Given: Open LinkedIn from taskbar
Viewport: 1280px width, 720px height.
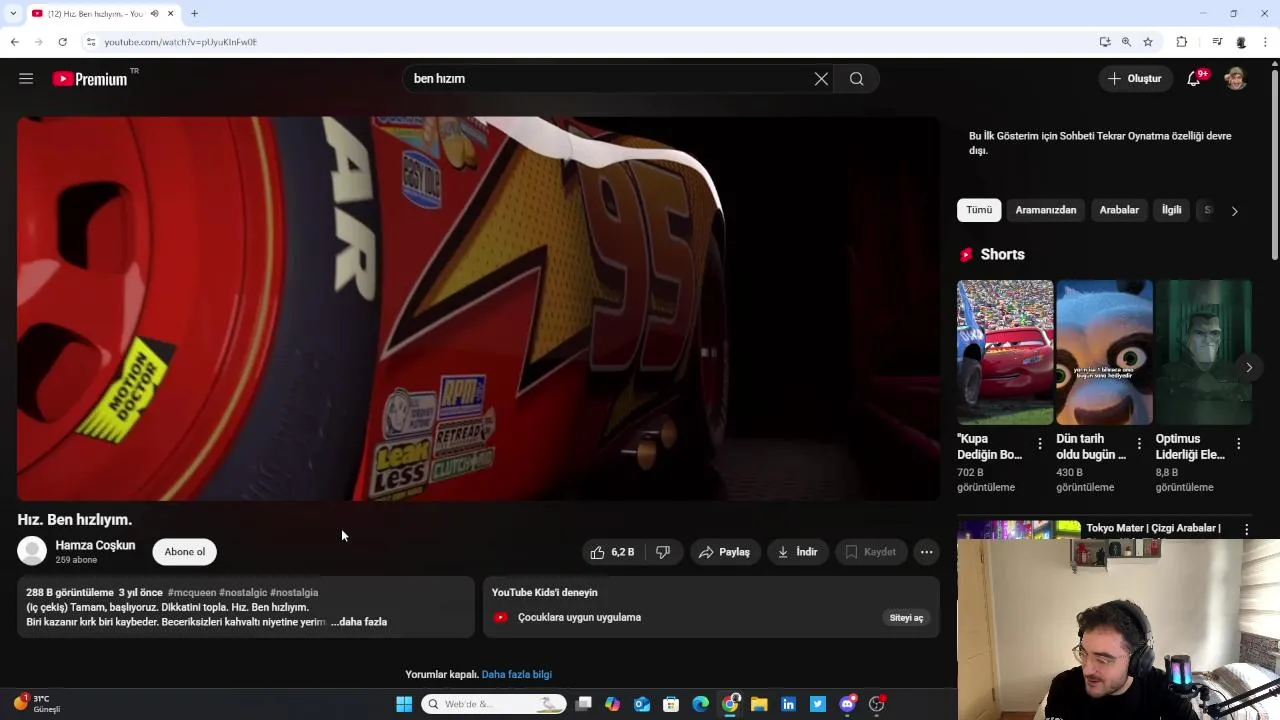Looking at the screenshot, I should pos(789,704).
